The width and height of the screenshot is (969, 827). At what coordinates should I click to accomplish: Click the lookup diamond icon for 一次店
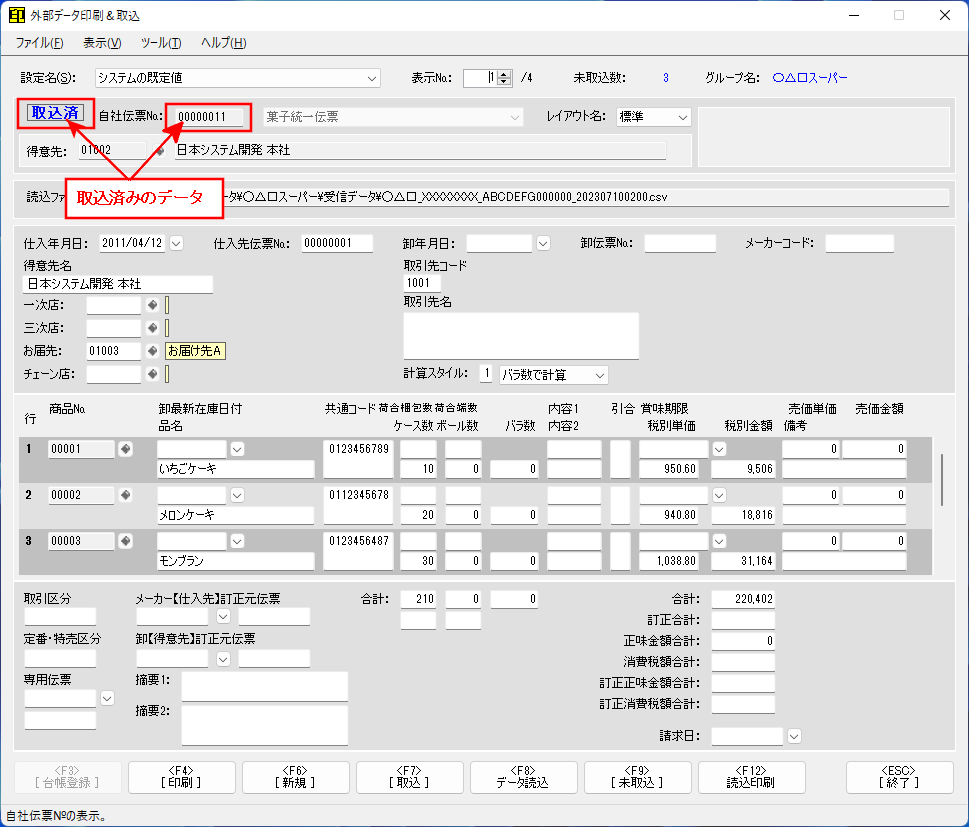[153, 305]
